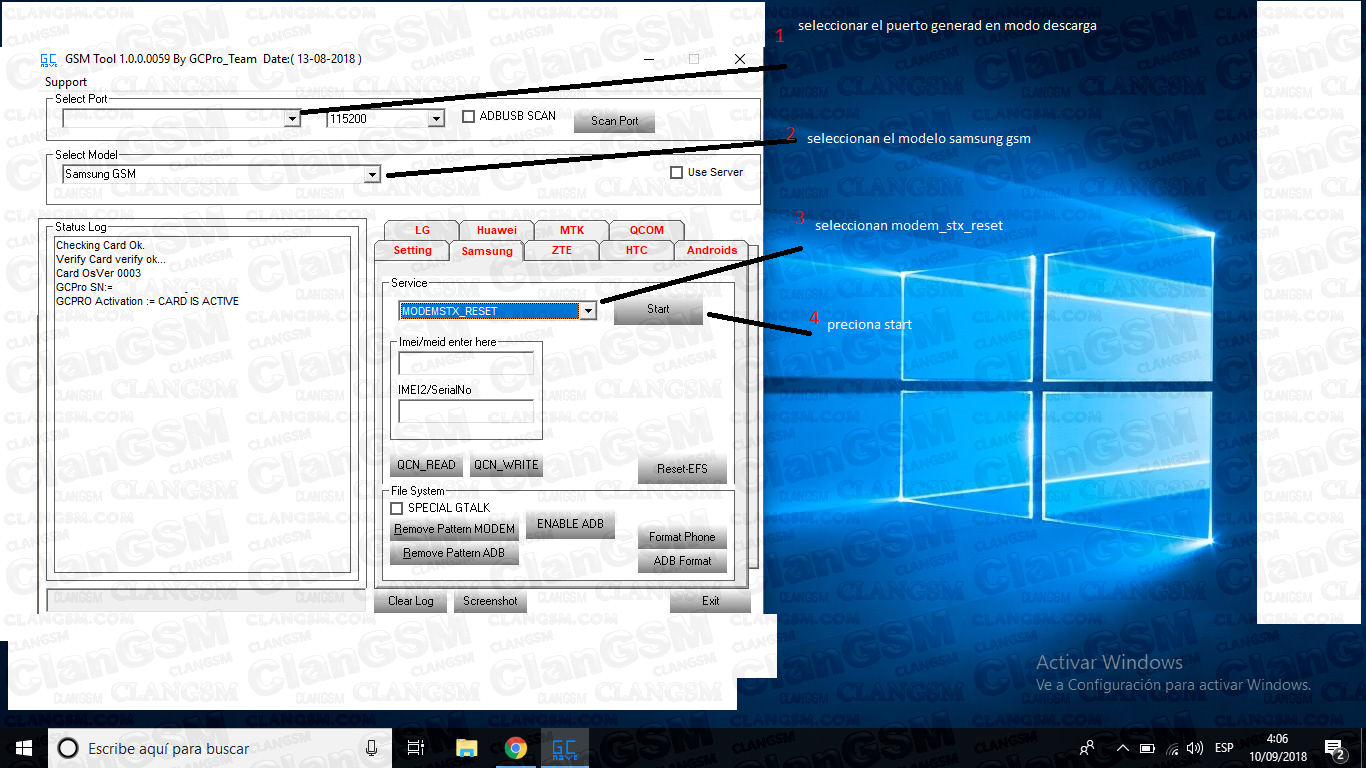Open the Windows Start menu
This screenshot has height=768, width=1366.
pyautogui.click(x=24, y=748)
